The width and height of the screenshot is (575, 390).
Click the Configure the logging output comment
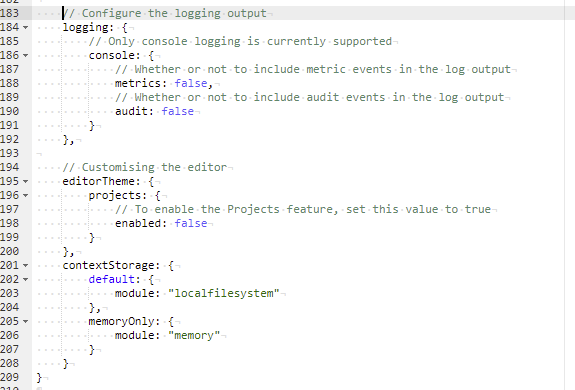coord(165,13)
